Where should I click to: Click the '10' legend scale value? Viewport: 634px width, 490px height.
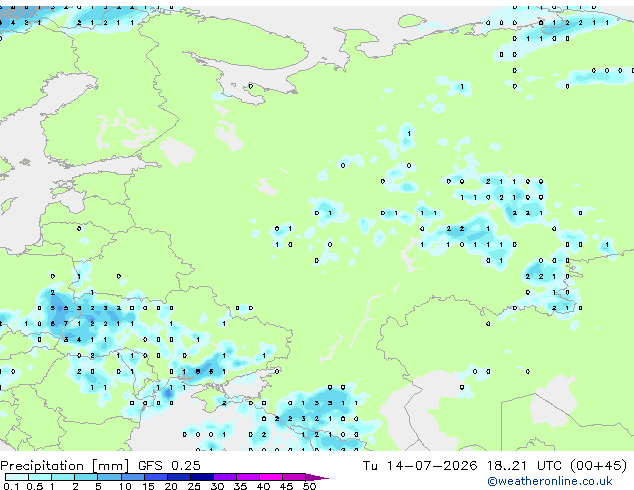click(125, 486)
